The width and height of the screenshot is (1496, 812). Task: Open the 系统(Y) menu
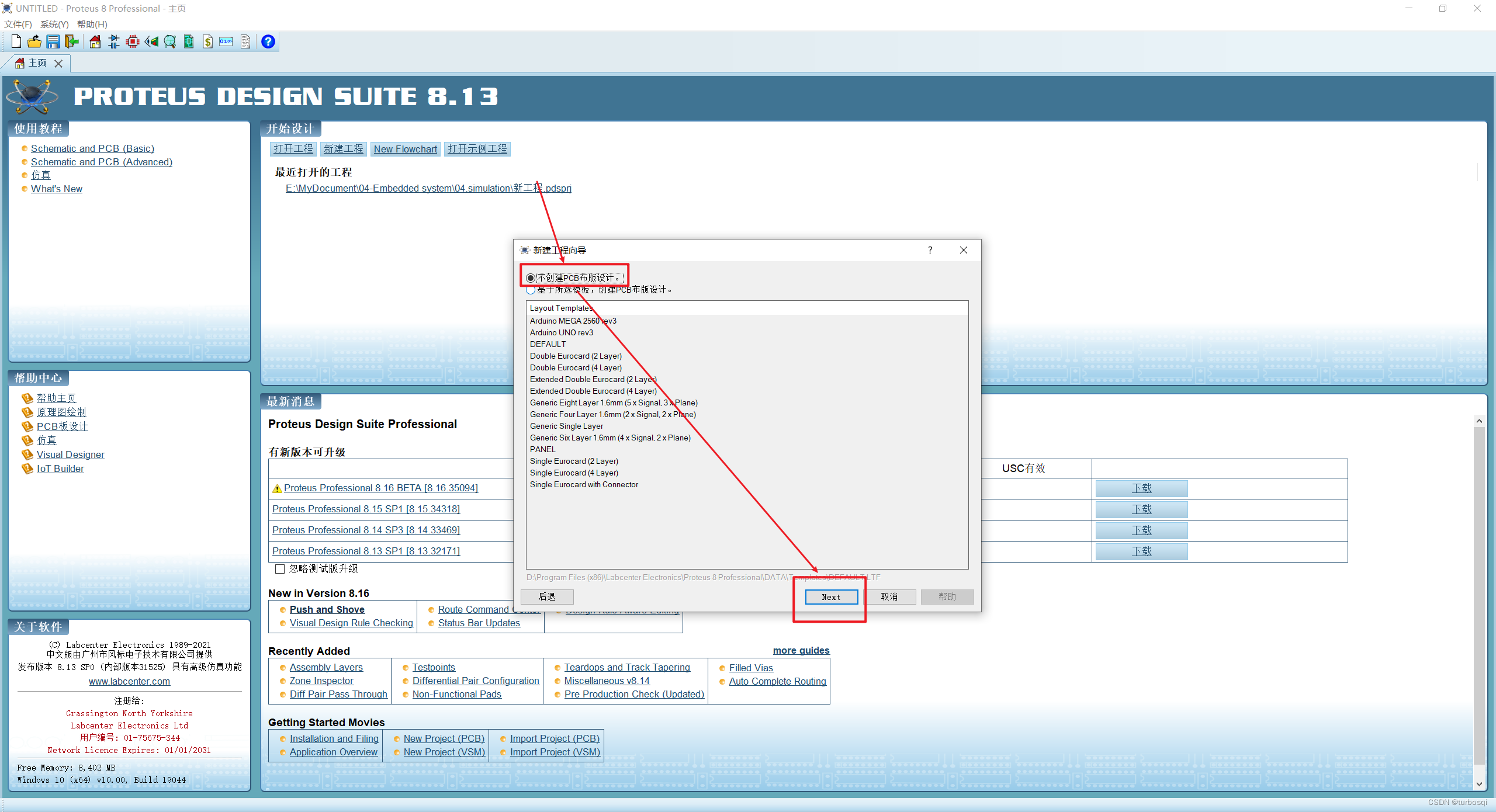pyautogui.click(x=54, y=24)
